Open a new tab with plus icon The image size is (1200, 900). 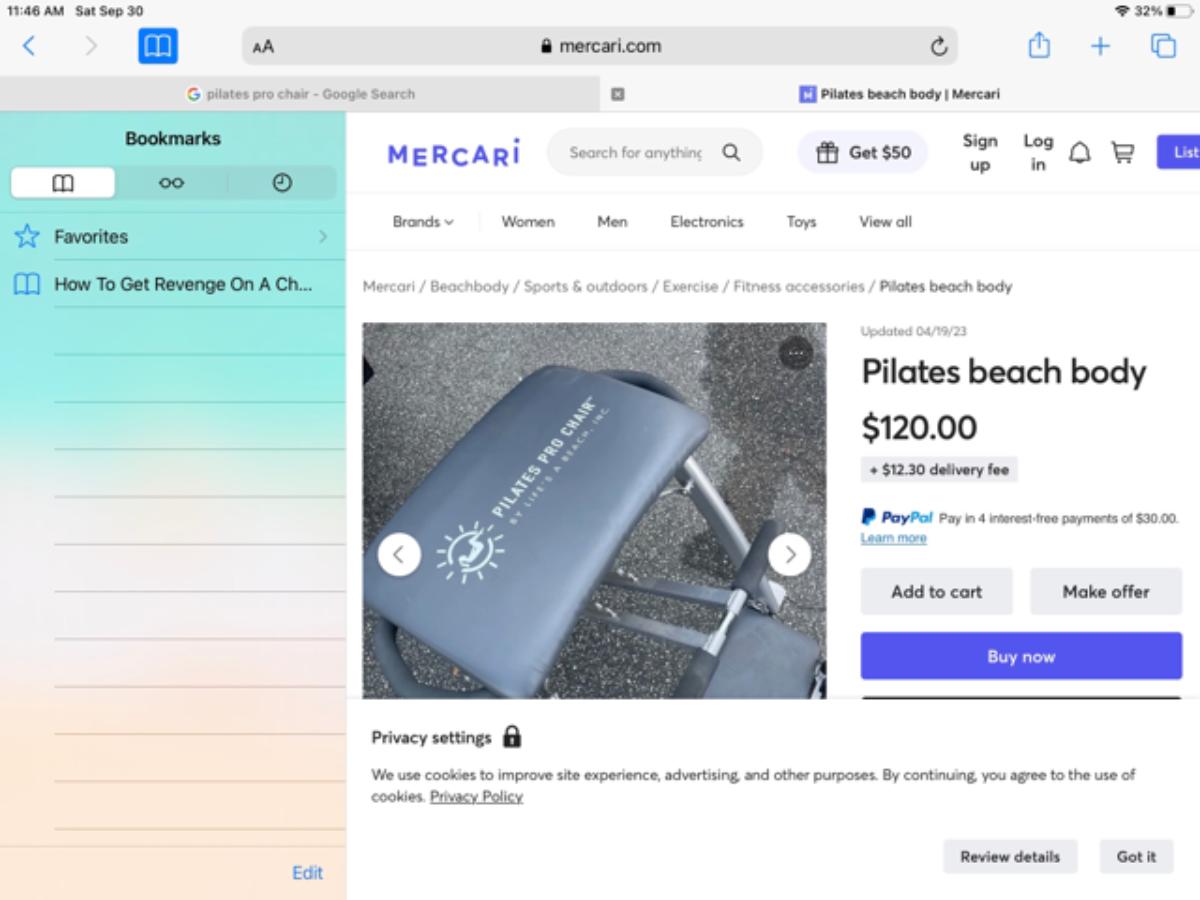pos(1100,46)
